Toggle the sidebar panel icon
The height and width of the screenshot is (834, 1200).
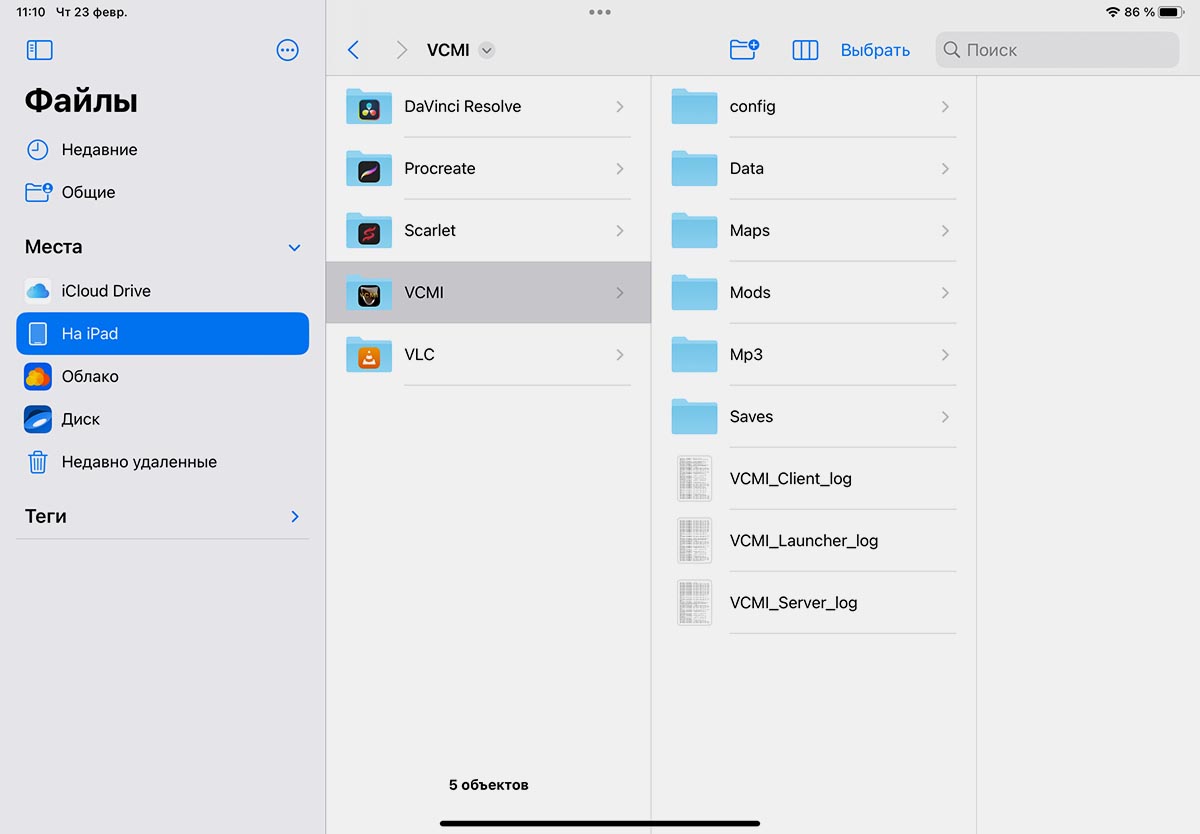coord(39,50)
